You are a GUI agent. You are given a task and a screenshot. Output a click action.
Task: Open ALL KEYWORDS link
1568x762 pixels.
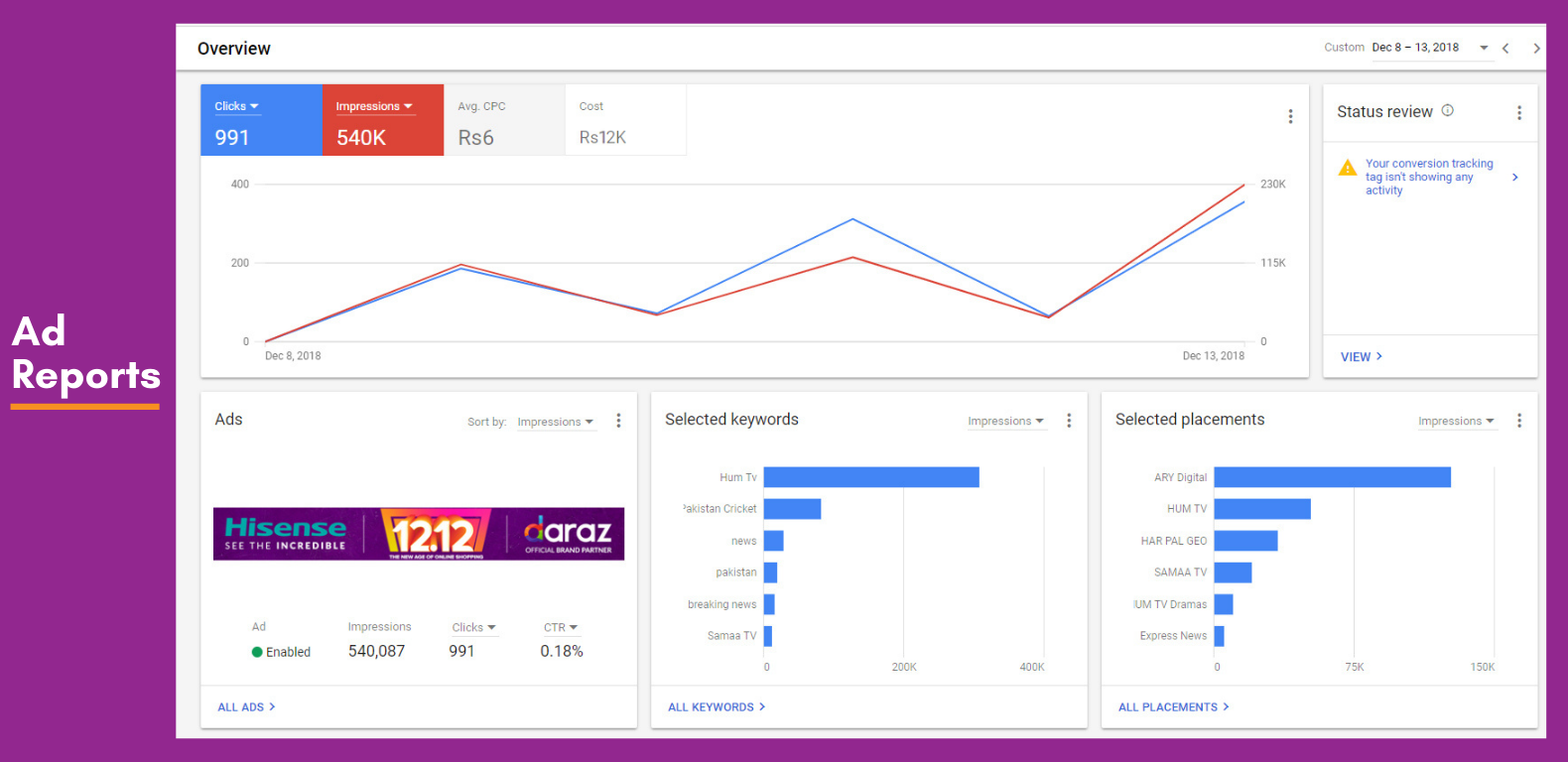tap(717, 707)
